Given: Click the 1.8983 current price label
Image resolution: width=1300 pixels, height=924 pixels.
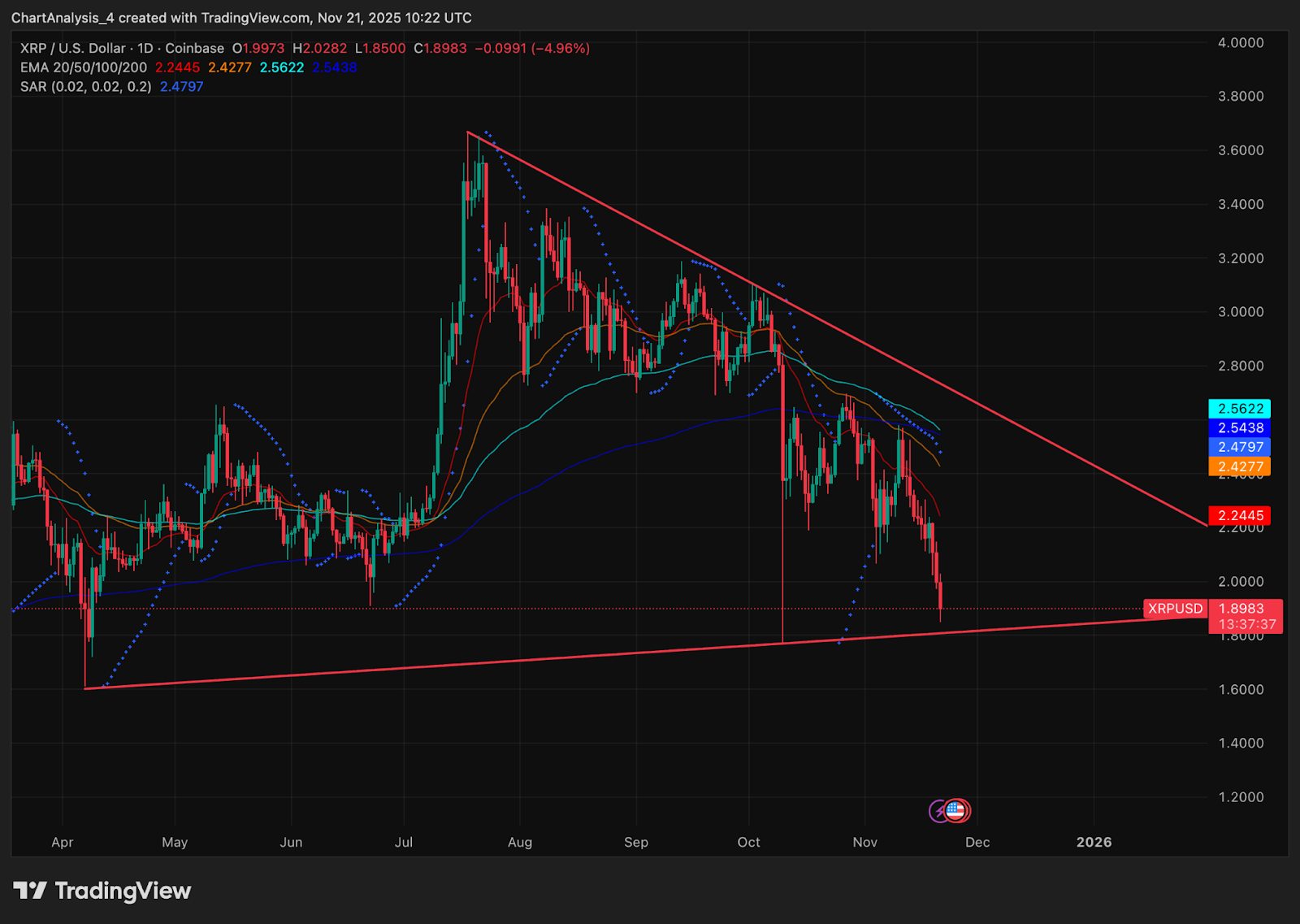Looking at the screenshot, I should 1241,609.
